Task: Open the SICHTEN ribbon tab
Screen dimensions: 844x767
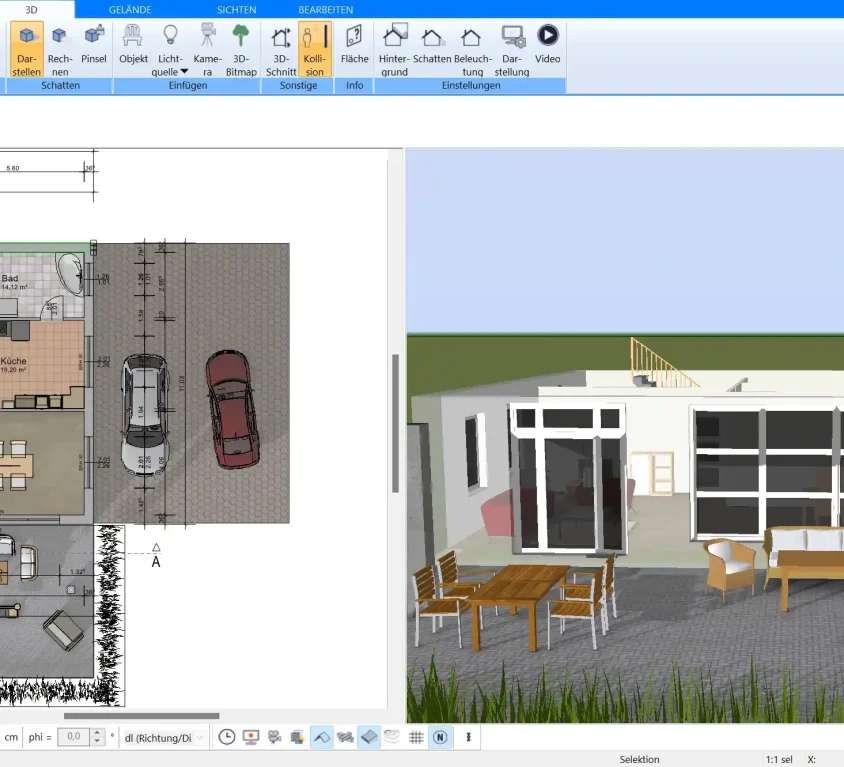Action: [x=236, y=10]
